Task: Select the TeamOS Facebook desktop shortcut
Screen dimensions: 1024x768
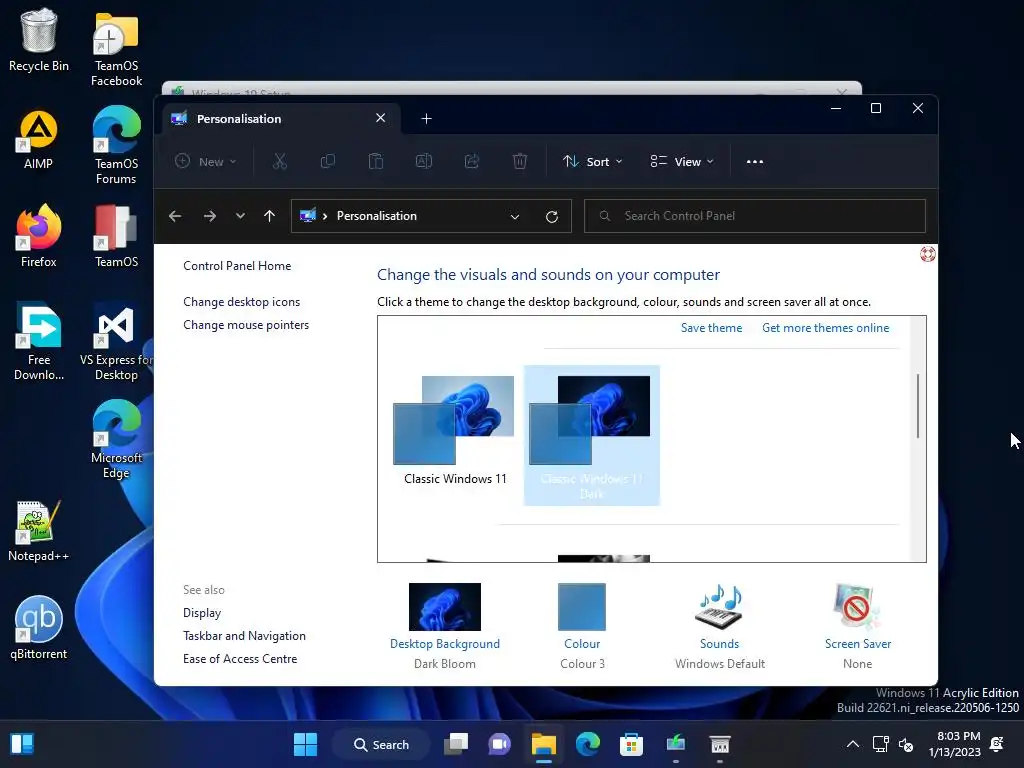Action: 116,49
